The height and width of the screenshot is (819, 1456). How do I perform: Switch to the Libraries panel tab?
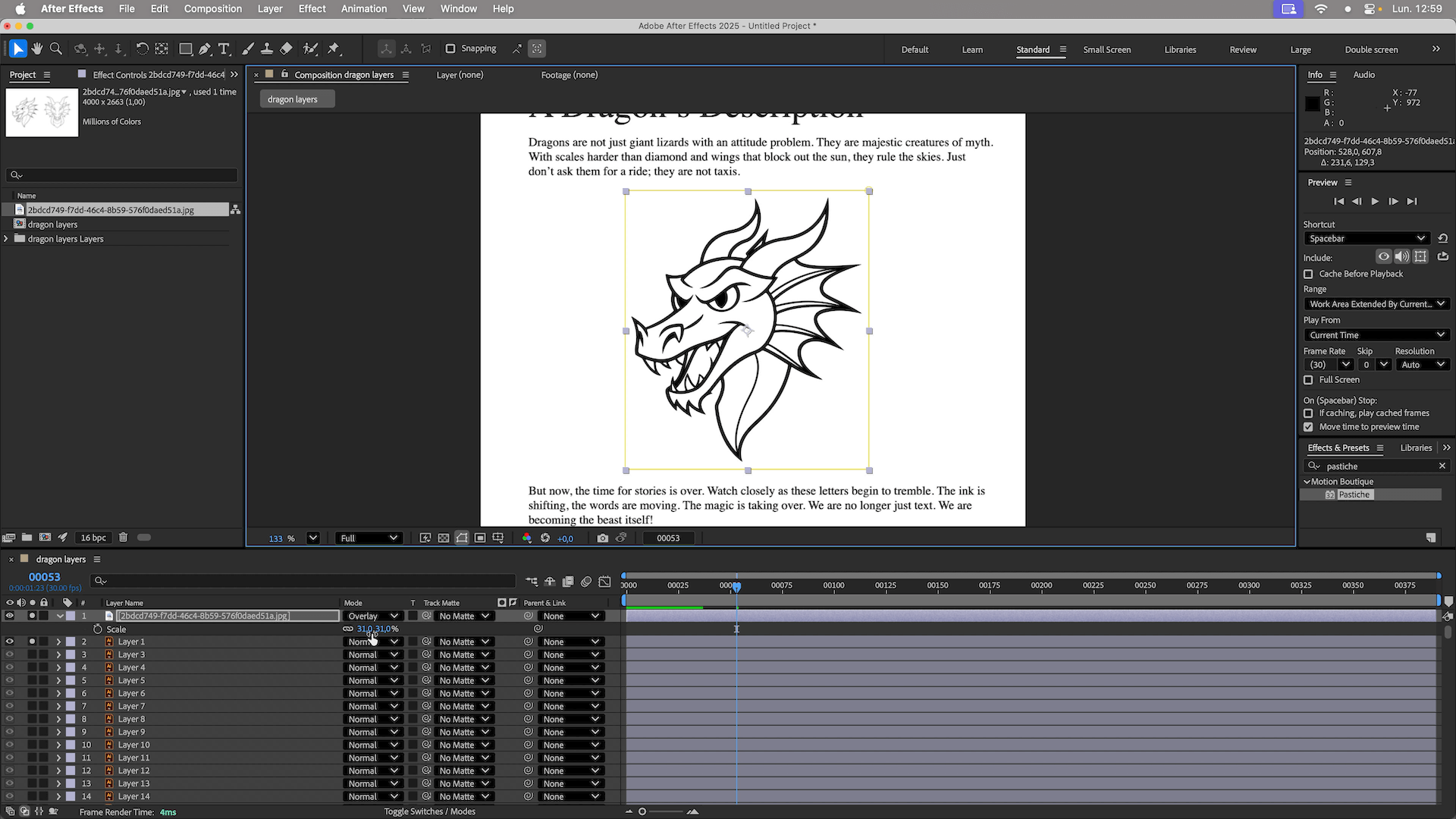(1415, 447)
